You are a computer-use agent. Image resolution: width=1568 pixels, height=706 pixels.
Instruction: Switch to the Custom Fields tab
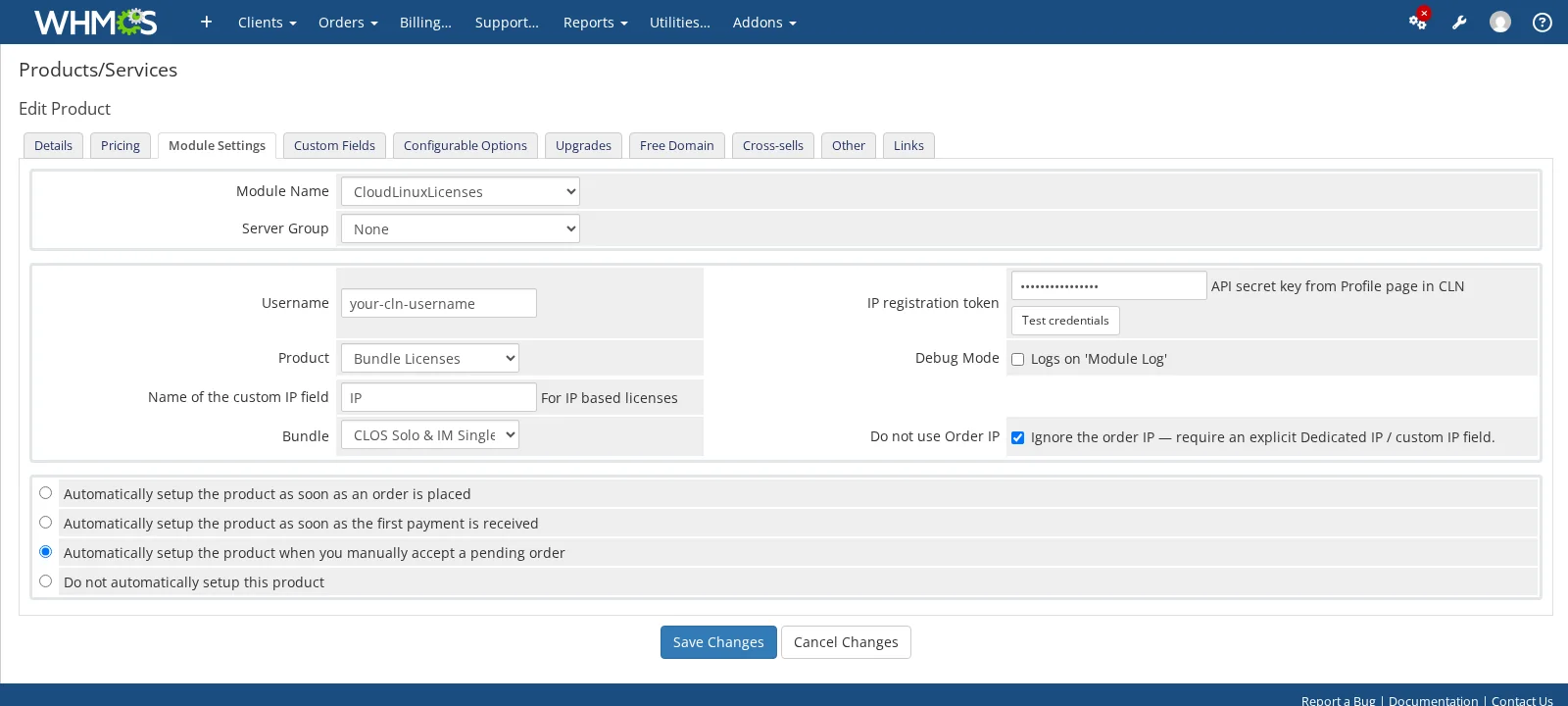[334, 145]
